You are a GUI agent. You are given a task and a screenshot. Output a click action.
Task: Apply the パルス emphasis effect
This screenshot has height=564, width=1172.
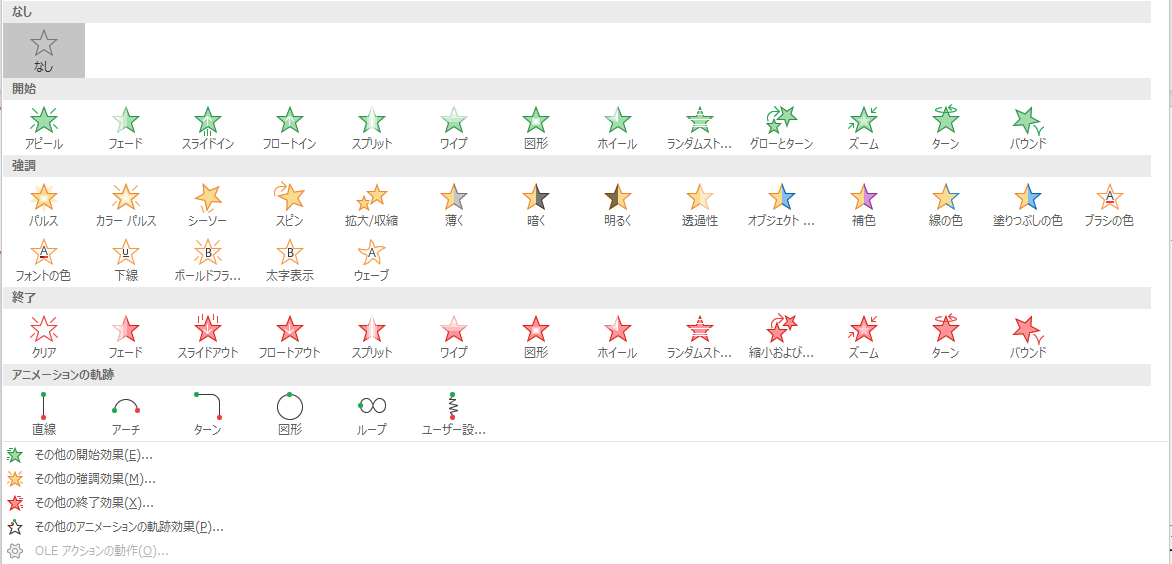pyautogui.click(x=43, y=205)
